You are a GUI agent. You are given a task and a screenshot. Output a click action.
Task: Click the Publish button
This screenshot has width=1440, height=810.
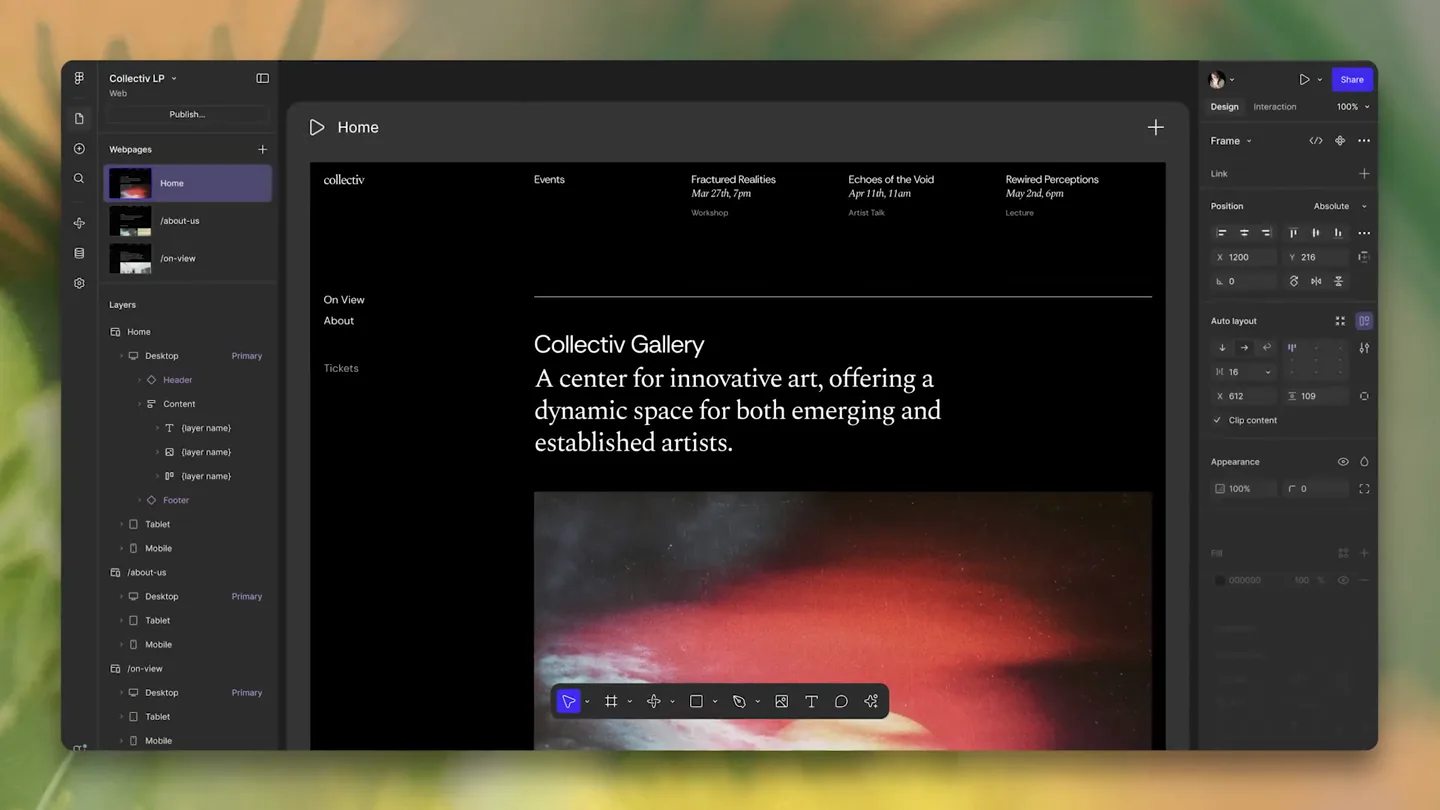pyautogui.click(x=187, y=114)
